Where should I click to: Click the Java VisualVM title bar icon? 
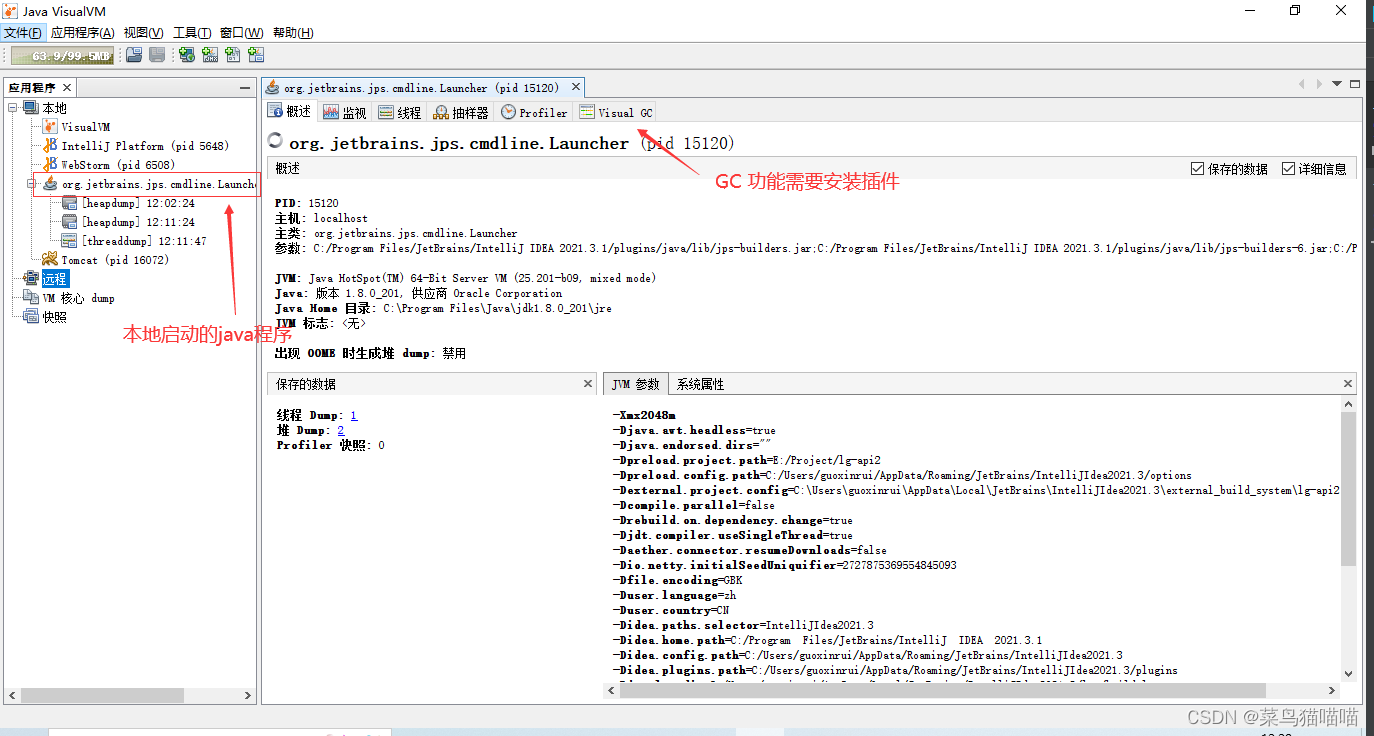coord(11,11)
